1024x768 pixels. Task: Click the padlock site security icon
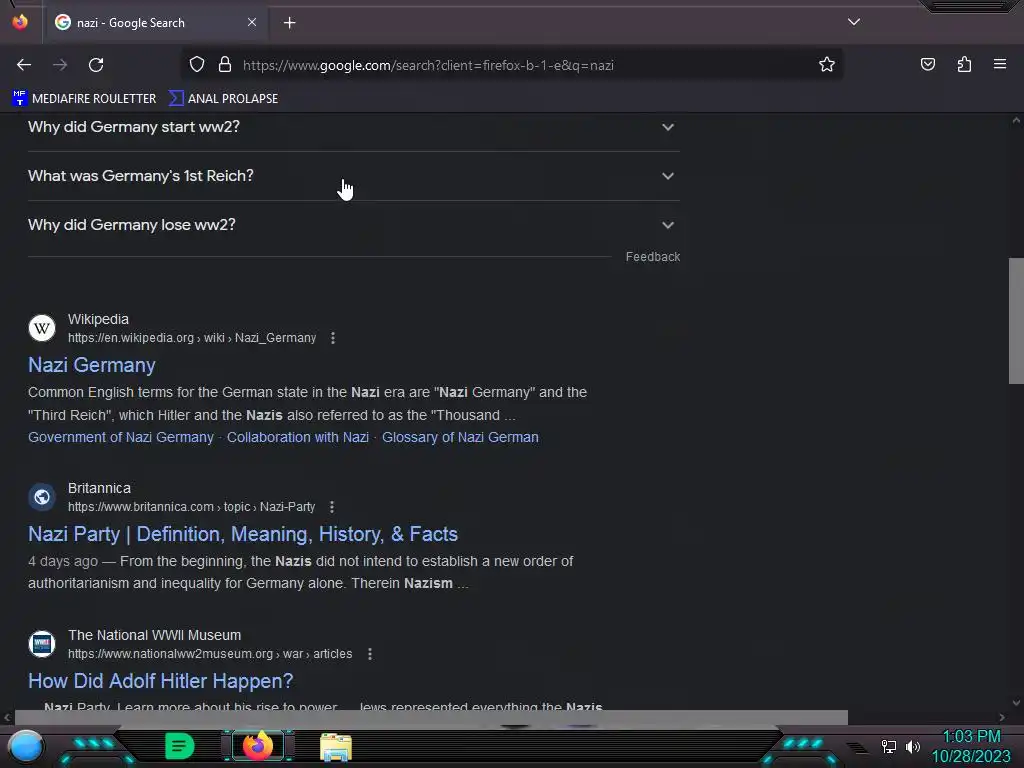(225, 65)
